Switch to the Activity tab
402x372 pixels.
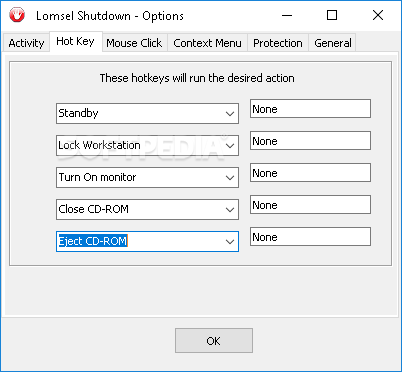click(x=26, y=43)
